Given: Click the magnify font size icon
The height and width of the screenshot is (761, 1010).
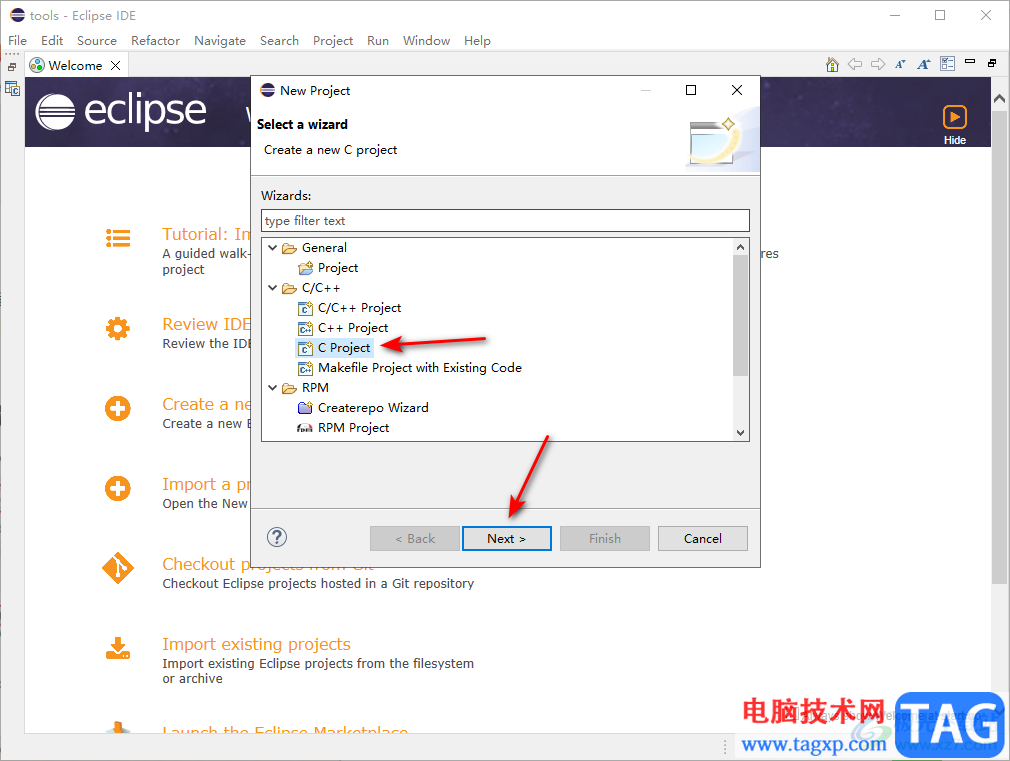Looking at the screenshot, I should tap(924, 64).
